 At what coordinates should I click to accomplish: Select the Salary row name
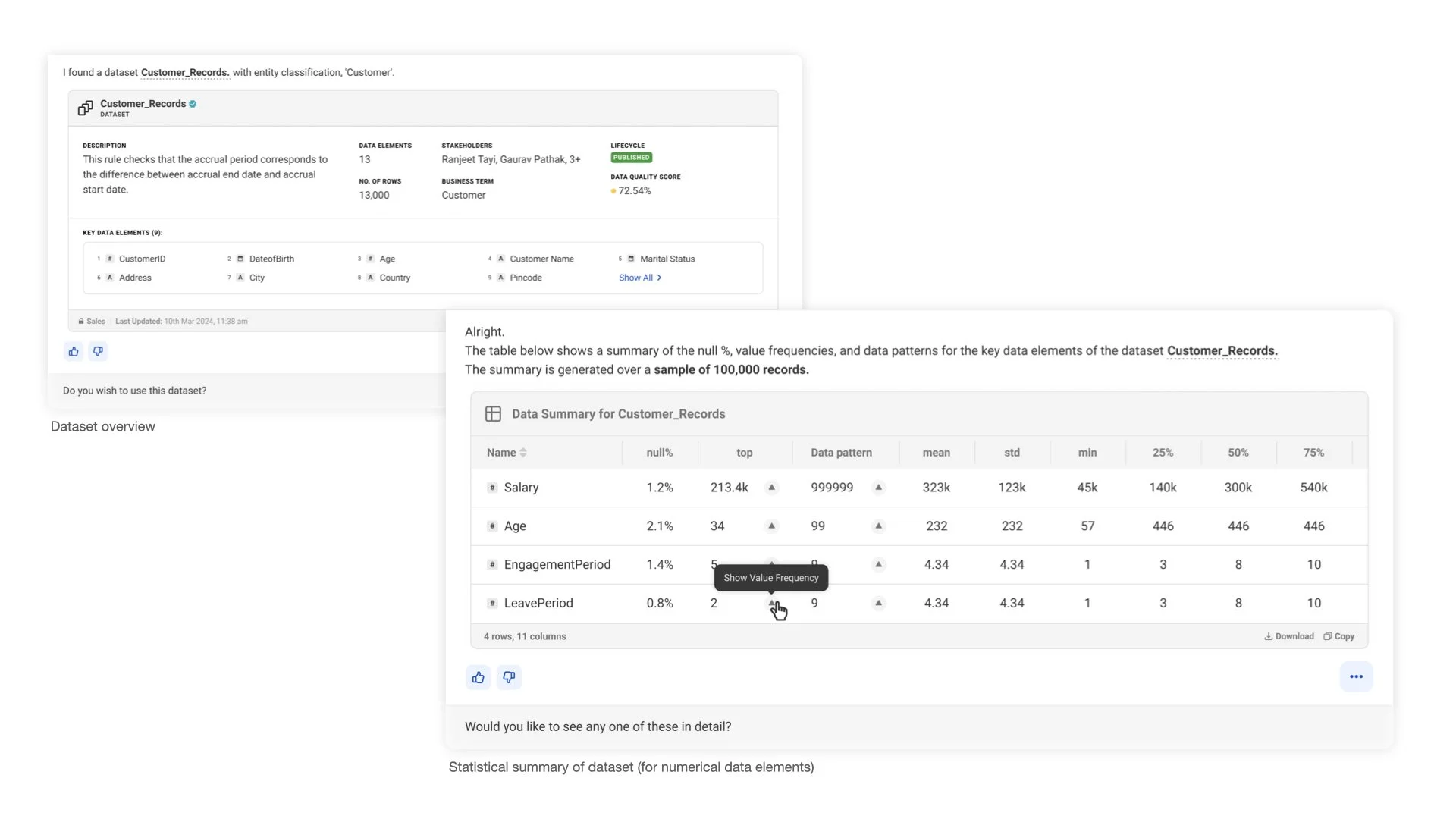[x=521, y=488]
